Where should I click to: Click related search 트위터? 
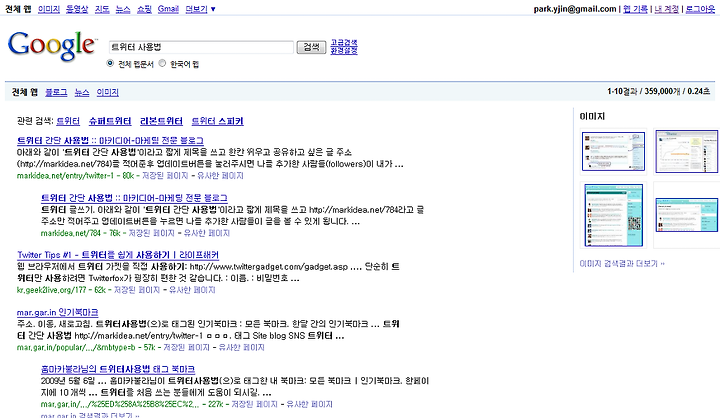coord(68,121)
